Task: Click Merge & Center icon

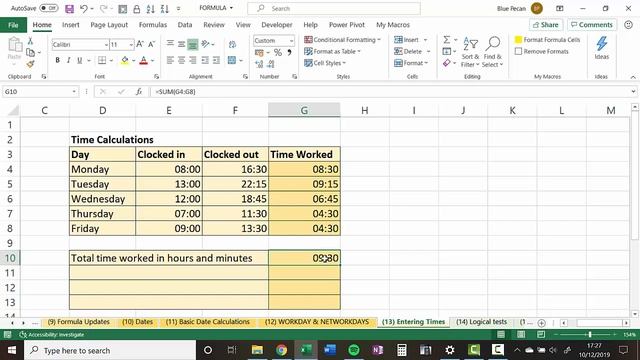Action: [x=232, y=60]
